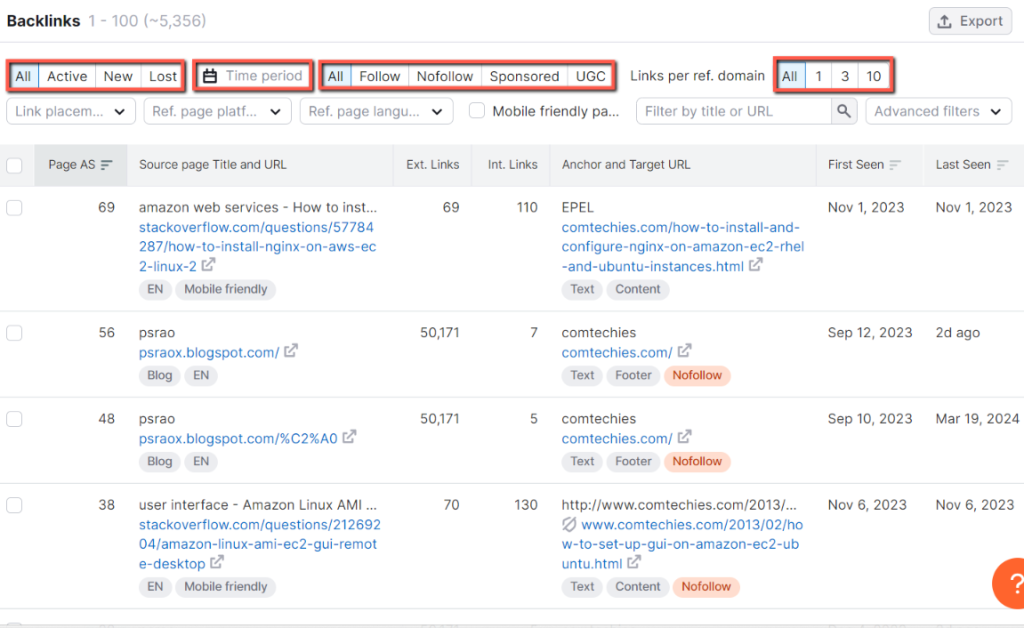Enable the Mobile friendly pages checkbox
This screenshot has width=1024, height=628.
pos(477,111)
